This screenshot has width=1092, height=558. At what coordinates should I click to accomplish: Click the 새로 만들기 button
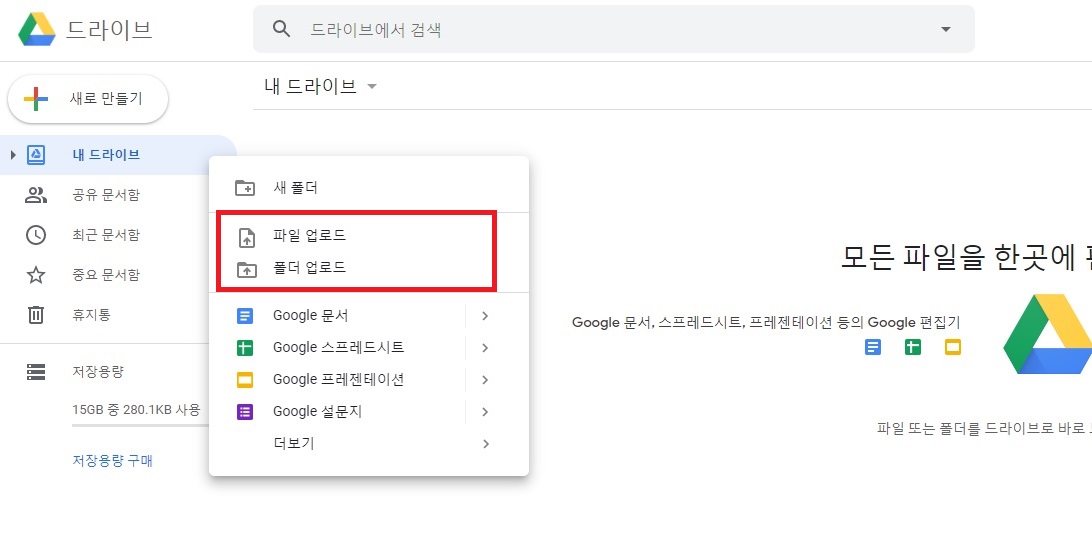click(88, 99)
